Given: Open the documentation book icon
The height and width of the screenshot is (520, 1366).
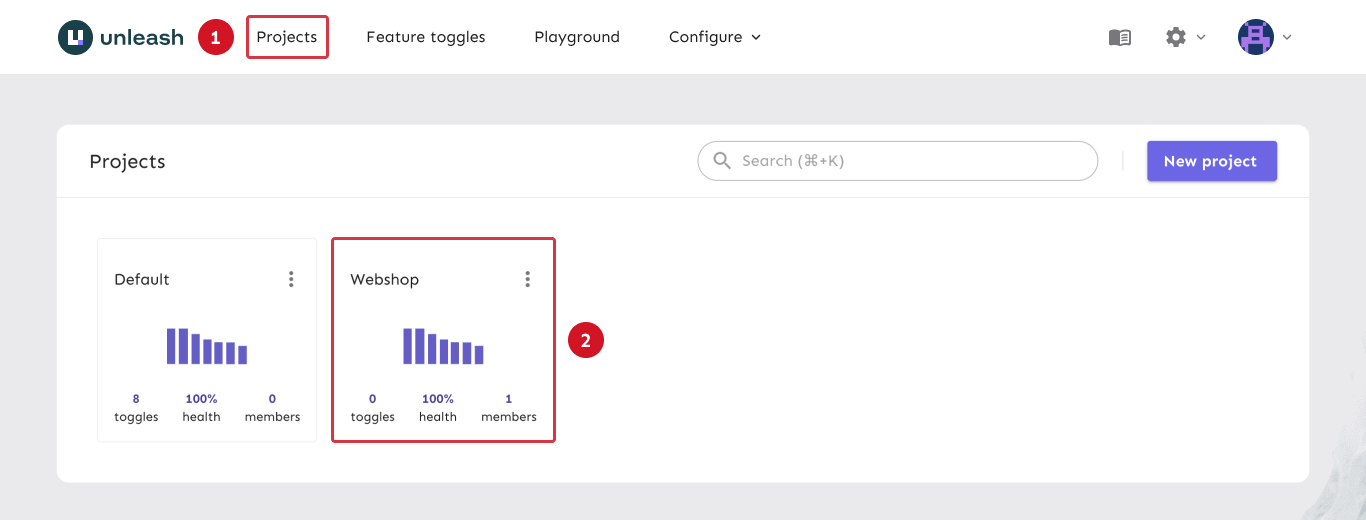Looking at the screenshot, I should click(x=1119, y=37).
